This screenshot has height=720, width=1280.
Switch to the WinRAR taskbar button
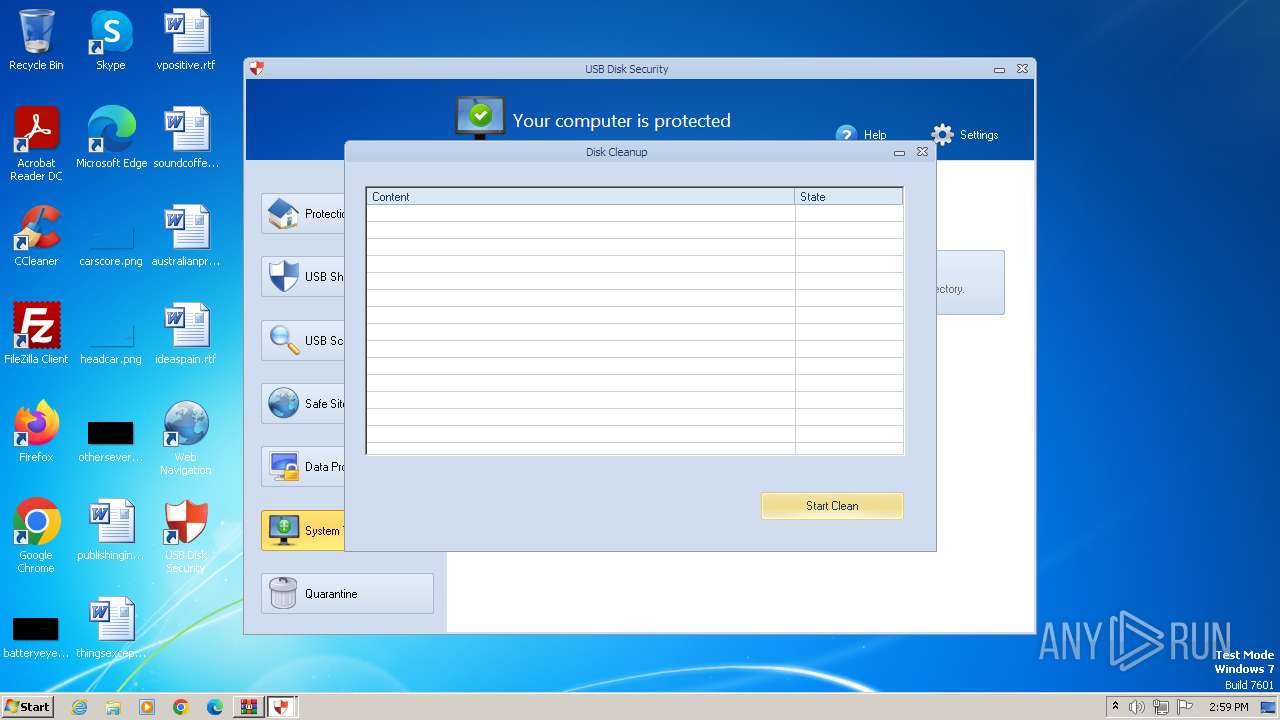pyautogui.click(x=248, y=707)
